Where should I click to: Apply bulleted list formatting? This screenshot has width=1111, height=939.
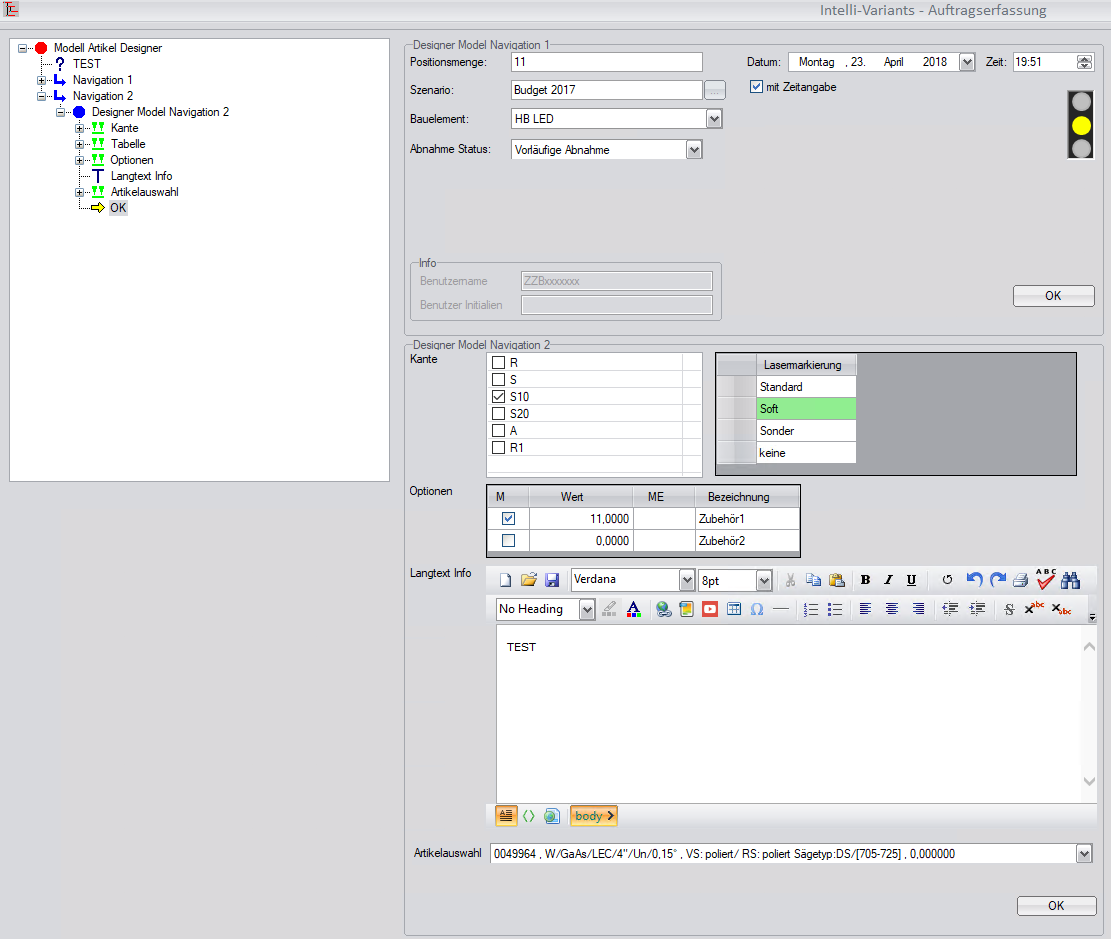[x=835, y=609]
